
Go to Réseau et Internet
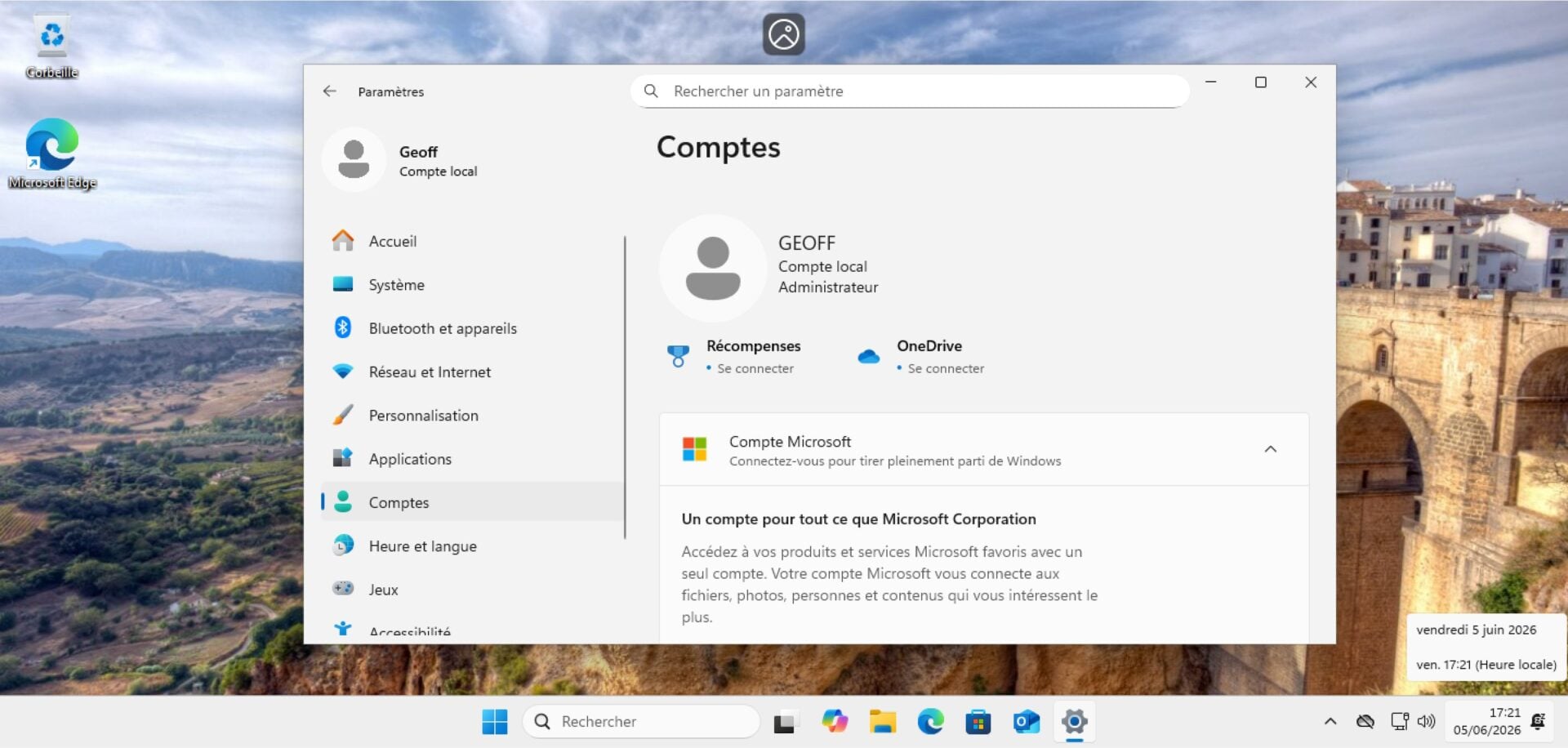pyautogui.click(x=474, y=372)
